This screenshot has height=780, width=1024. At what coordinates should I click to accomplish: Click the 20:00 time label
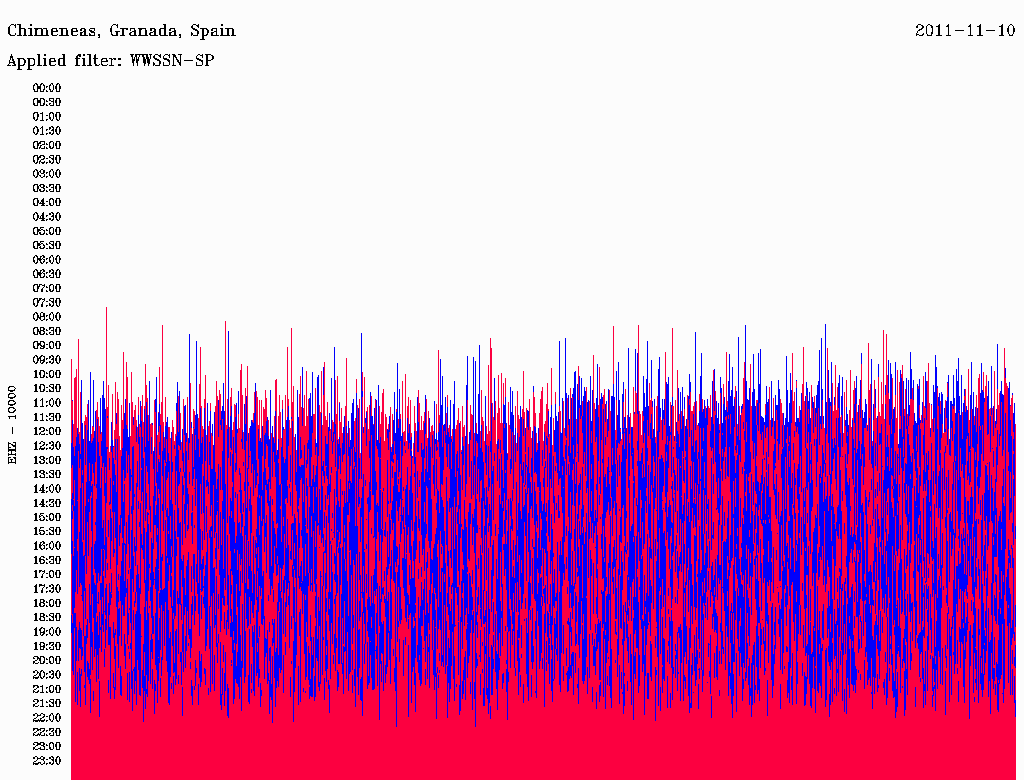47,660
